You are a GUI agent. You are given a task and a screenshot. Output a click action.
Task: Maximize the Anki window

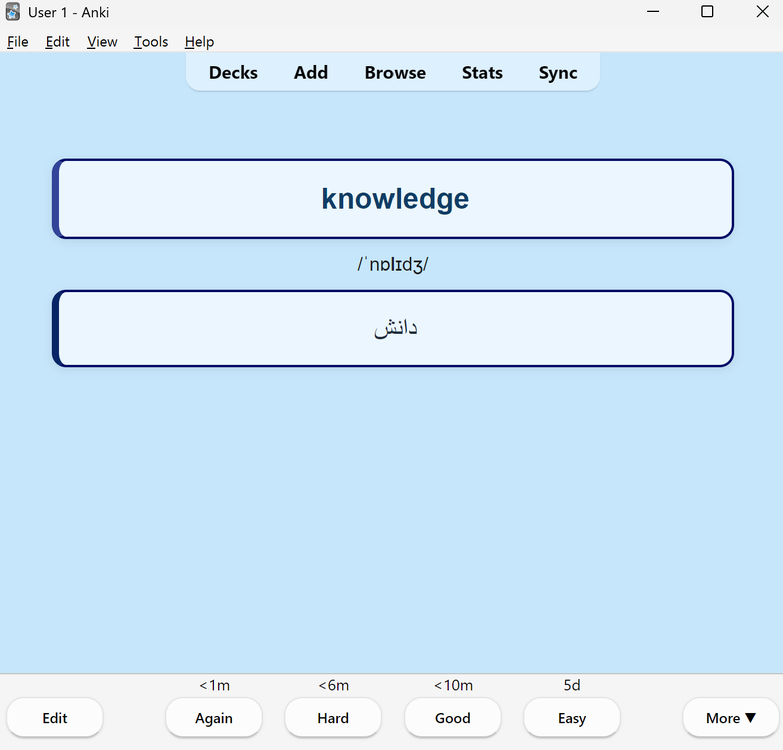pyautogui.click(x=707, y=11)
